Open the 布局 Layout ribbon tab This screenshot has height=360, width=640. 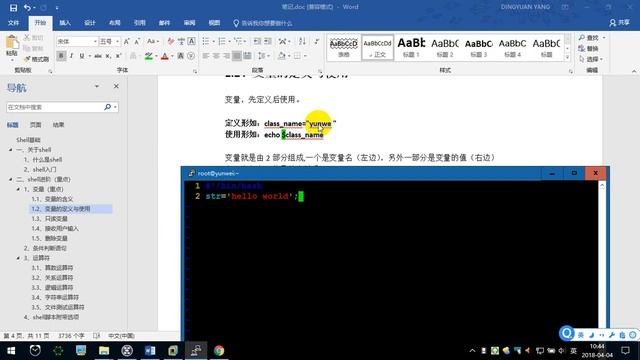coord(115,23)
